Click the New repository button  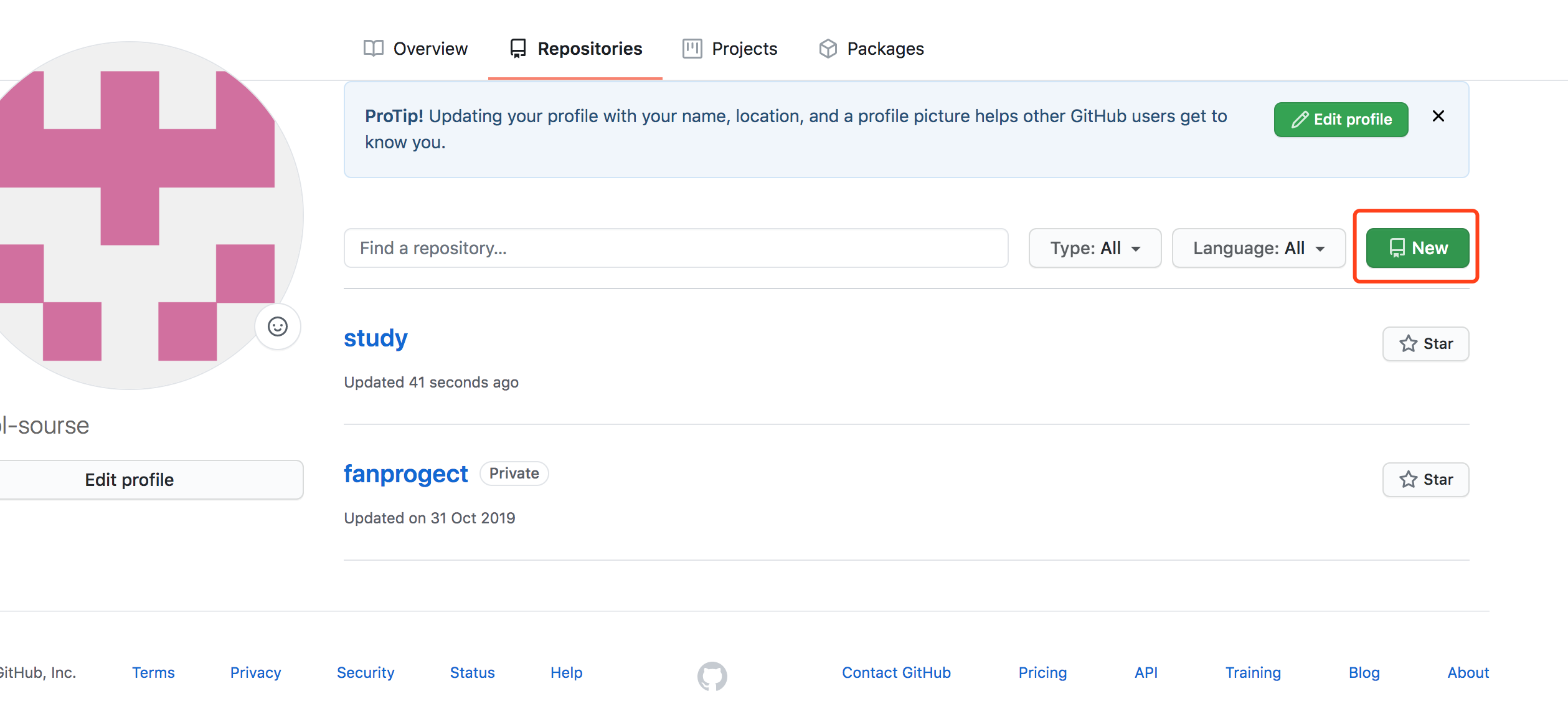pyautogui.click(x=1417, y=248)
